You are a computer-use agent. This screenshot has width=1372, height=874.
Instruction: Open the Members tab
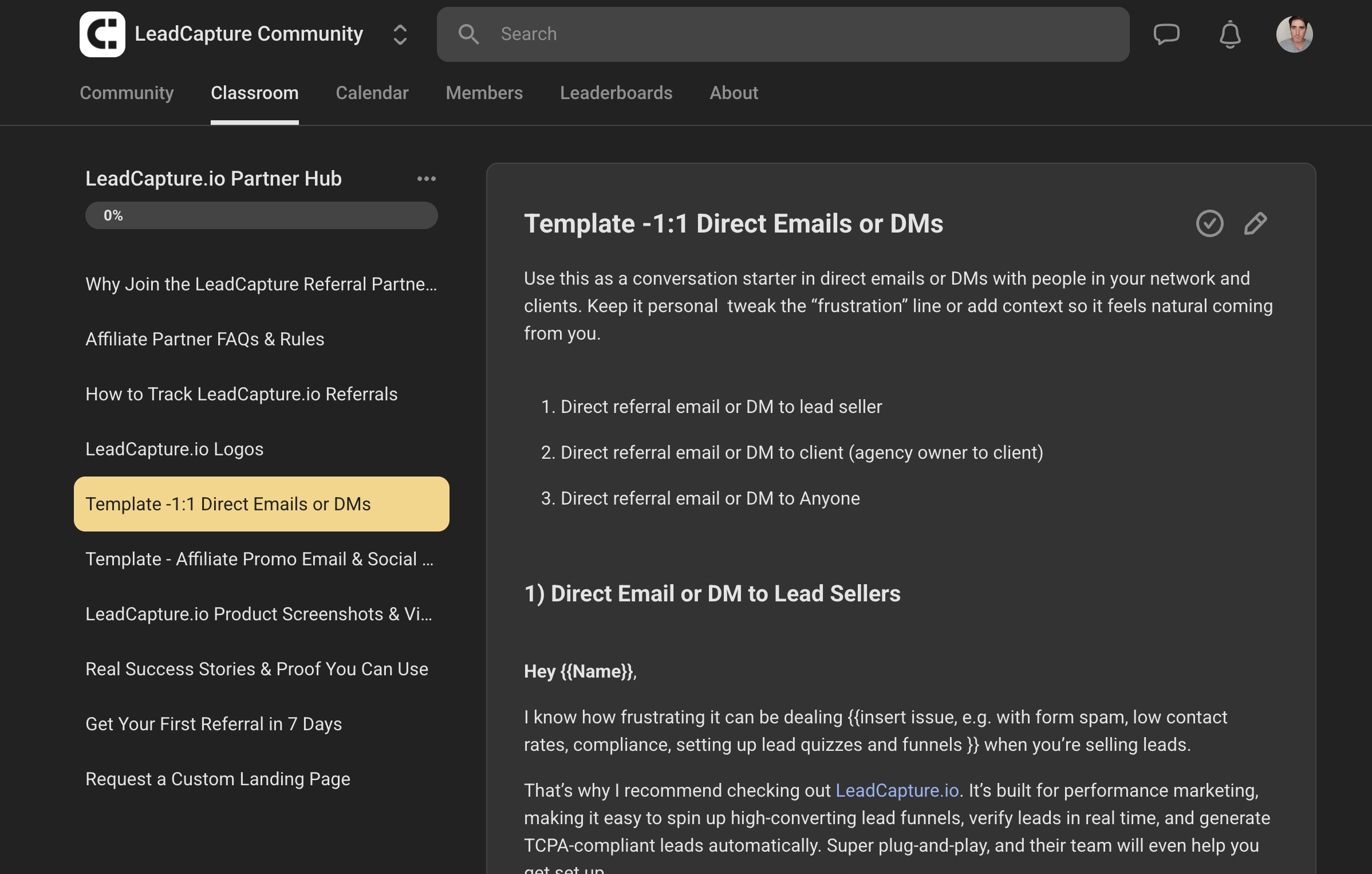(484, 93)
